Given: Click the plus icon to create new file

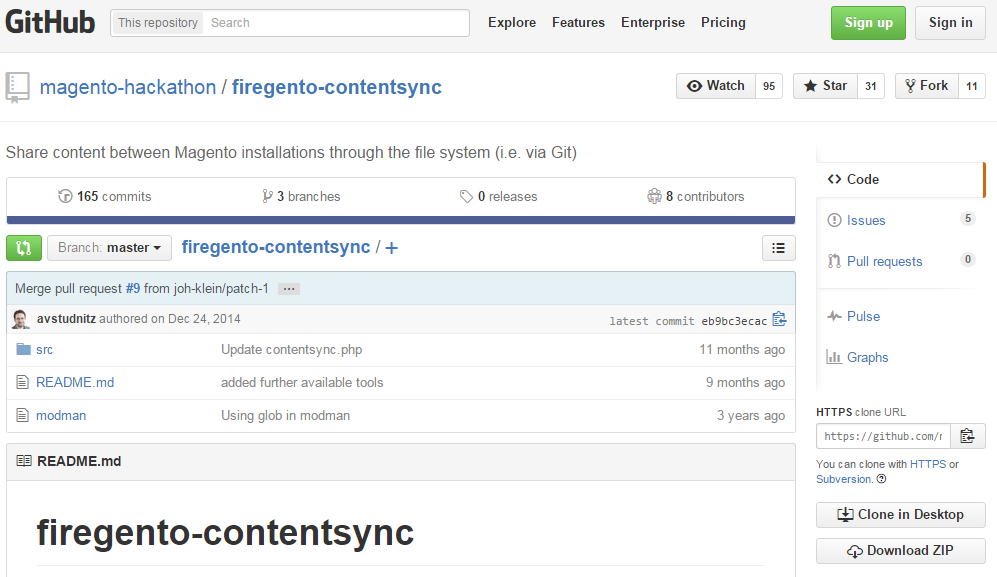Looking at the screenshot, I should click(x=391, y=248).
